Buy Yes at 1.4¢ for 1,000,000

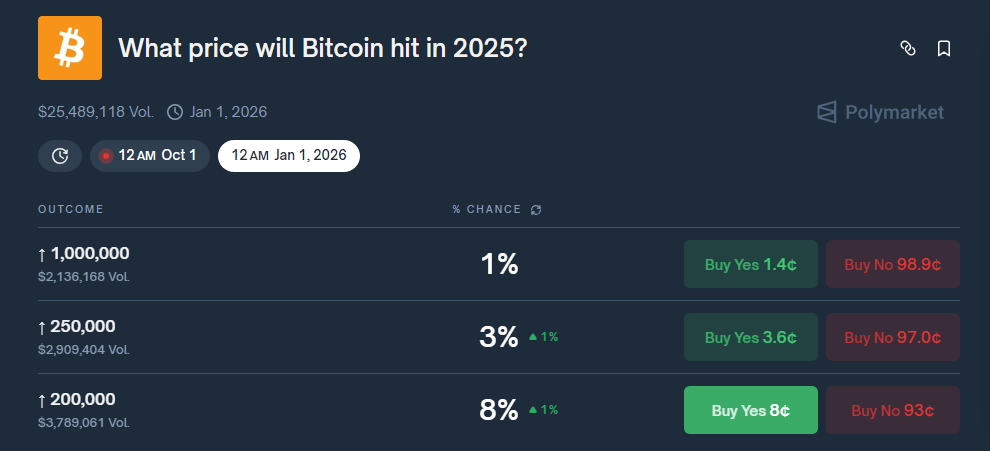pos(750,264)
